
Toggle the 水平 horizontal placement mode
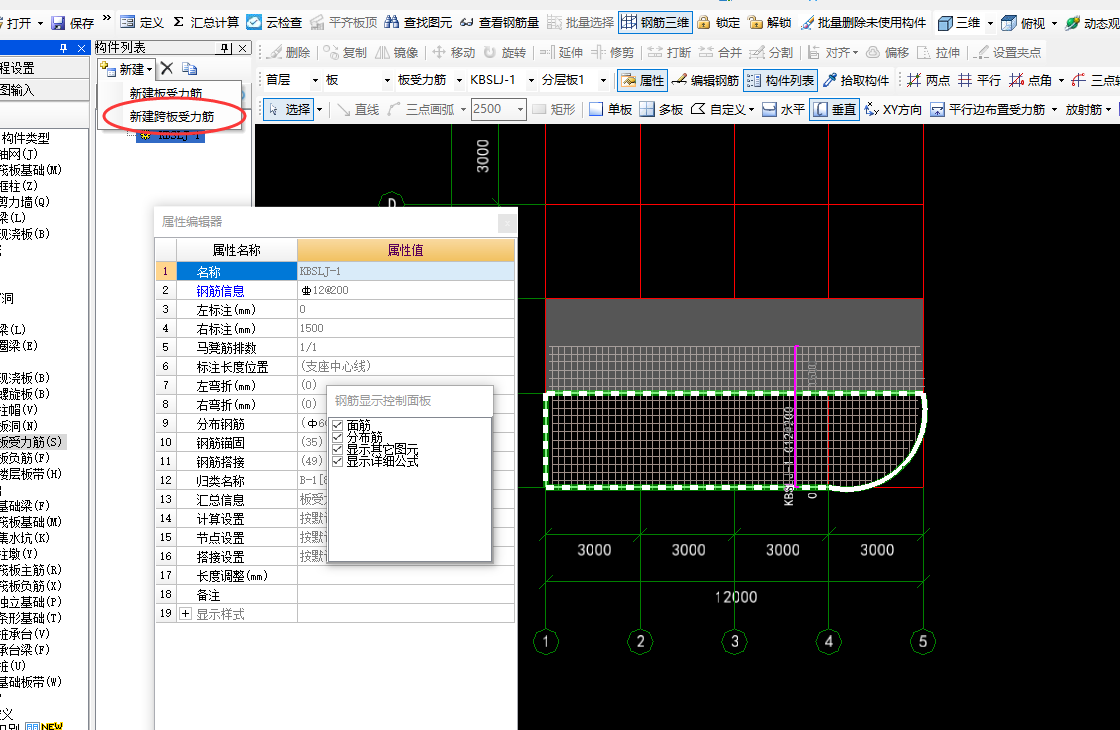[x=784, y=109]
